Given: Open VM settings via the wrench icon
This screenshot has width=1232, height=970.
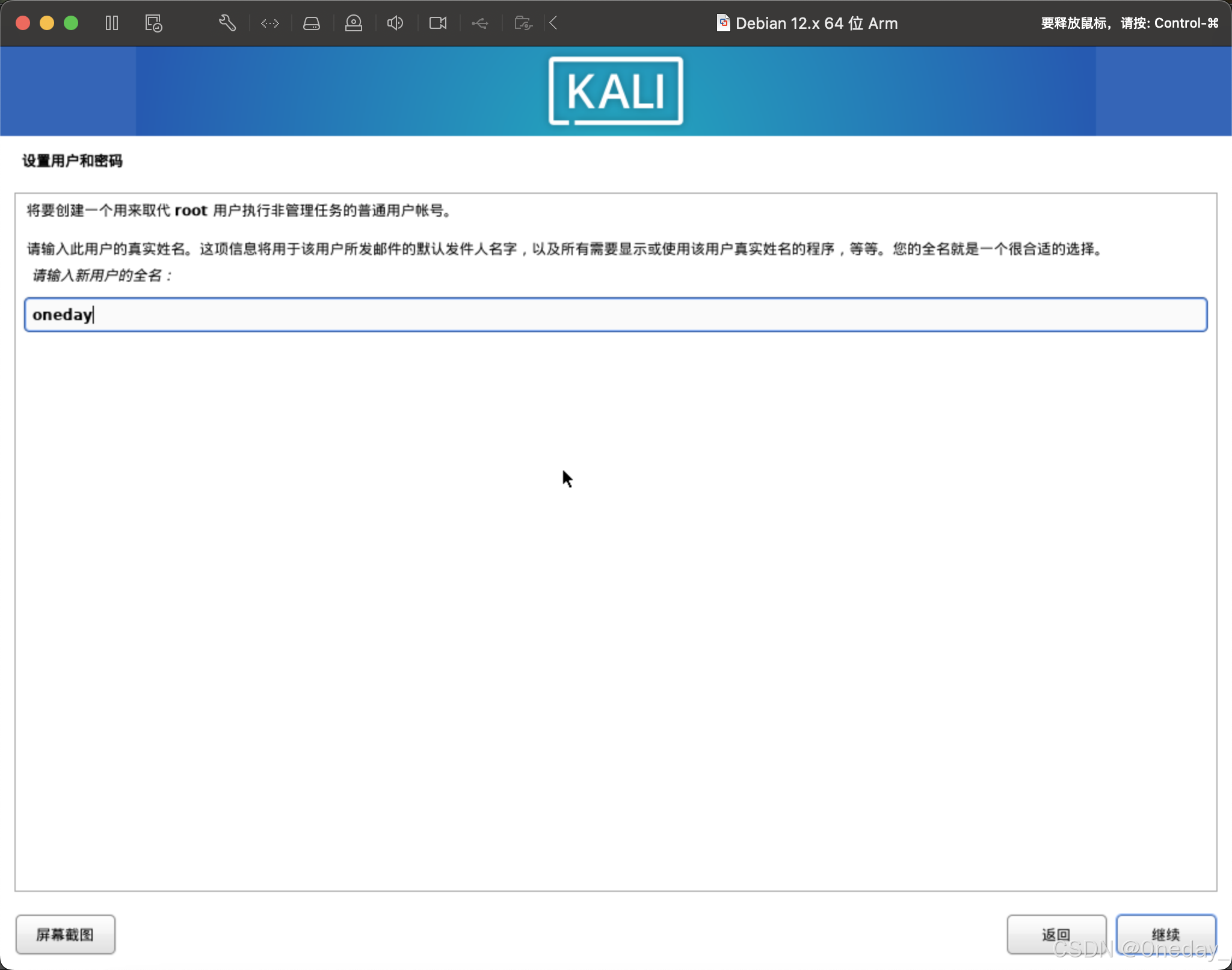Looking at the screenshot, I should [227, 23].
